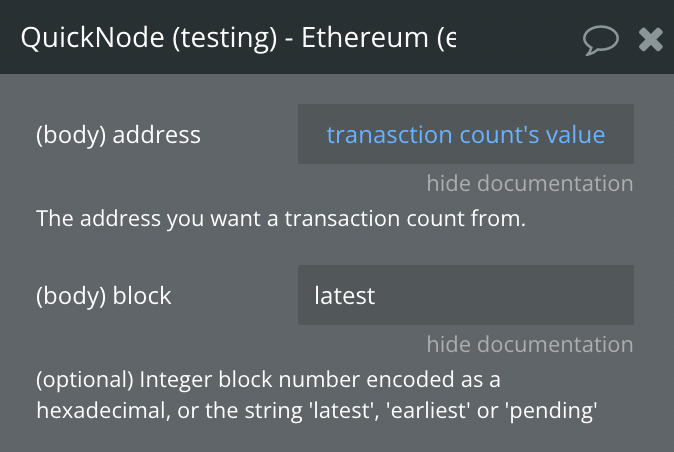Click the left padding inside address box

point(312,134)
